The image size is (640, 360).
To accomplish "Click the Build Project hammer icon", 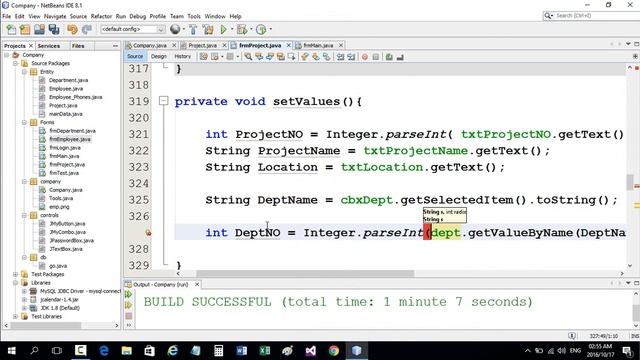I will 193,29.
